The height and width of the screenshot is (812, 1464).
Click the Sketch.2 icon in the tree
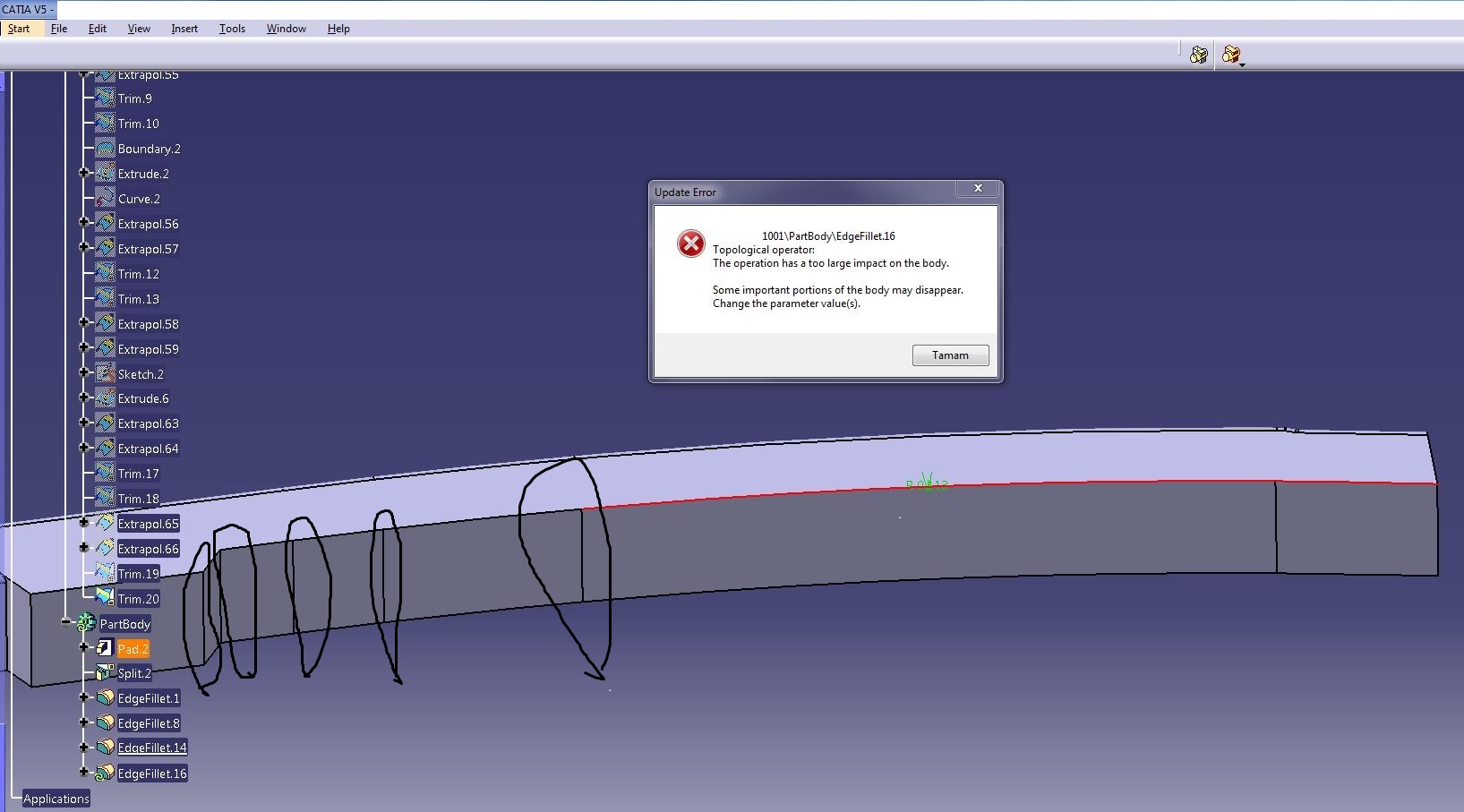pyautogui.click(x=106, y=373)
